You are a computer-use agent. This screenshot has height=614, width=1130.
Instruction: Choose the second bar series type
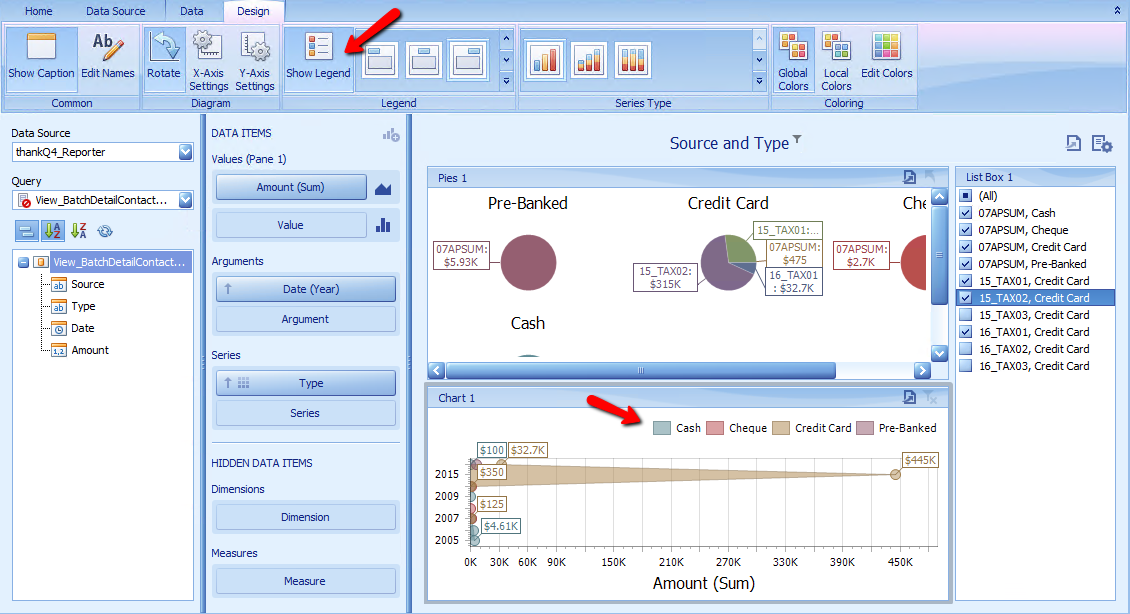tap(589, 60)
